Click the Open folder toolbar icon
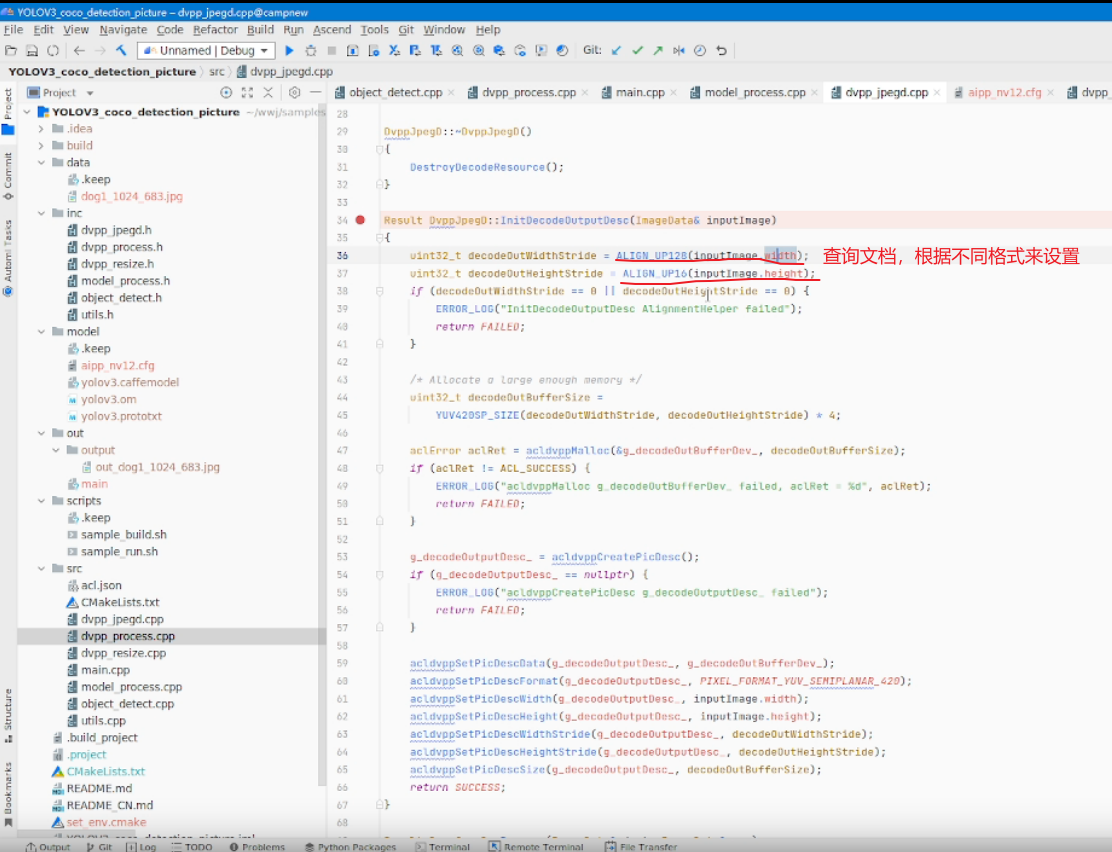Screen dimensions: 1112x852 click(x=11, y=50)
